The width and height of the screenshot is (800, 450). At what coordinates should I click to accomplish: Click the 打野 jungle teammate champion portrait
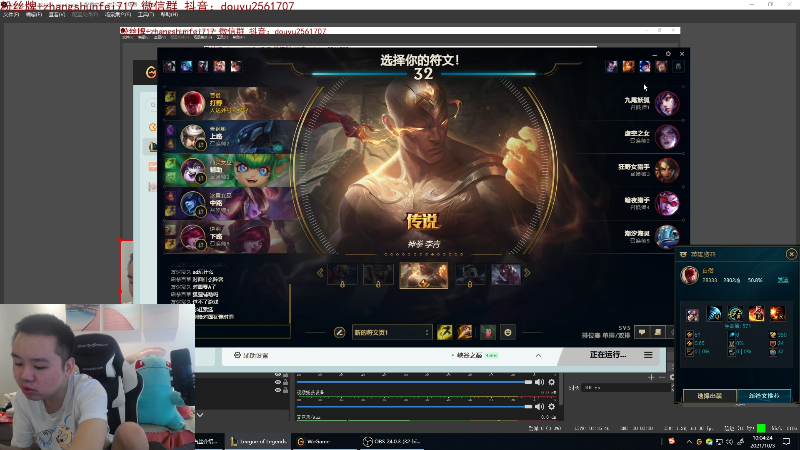point(192,104)
